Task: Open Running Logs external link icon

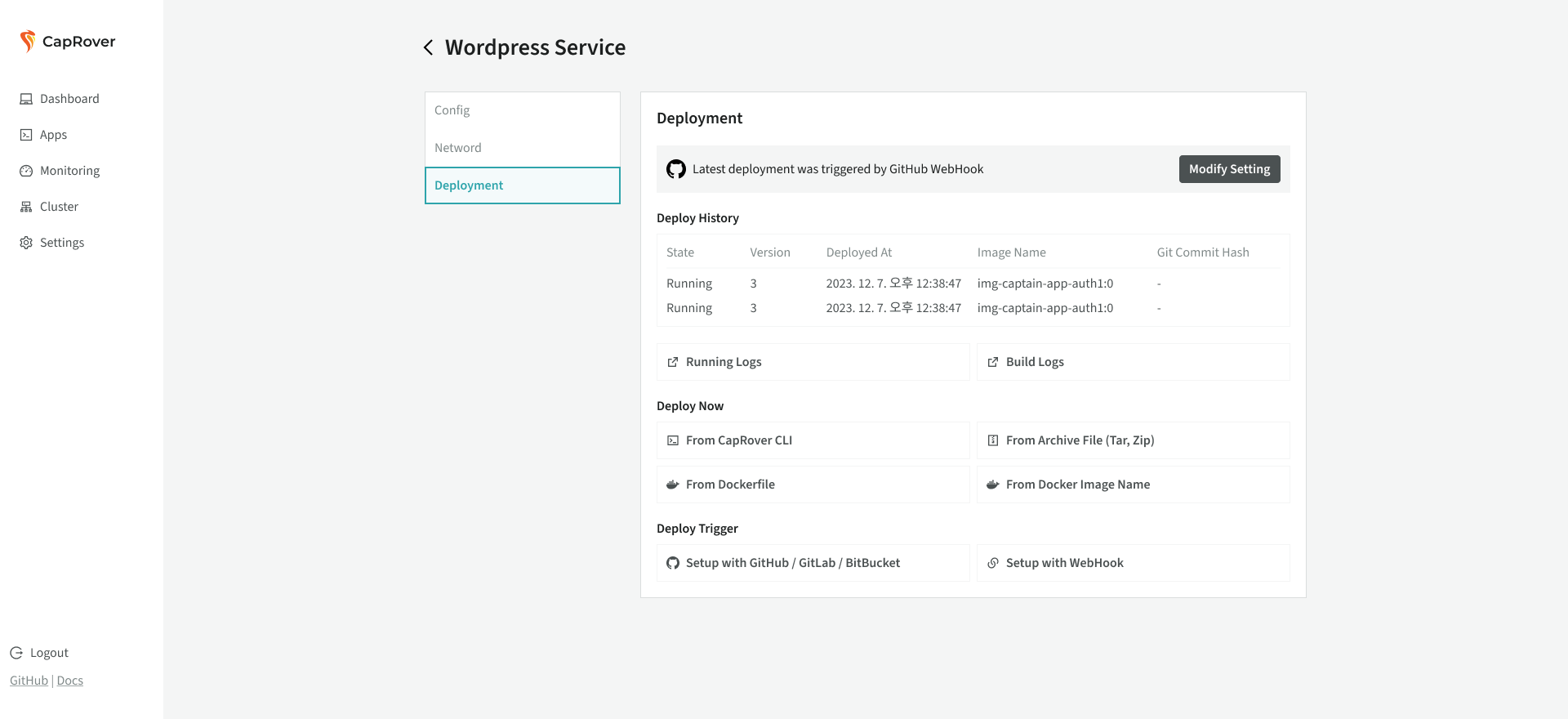Action: 673,362
